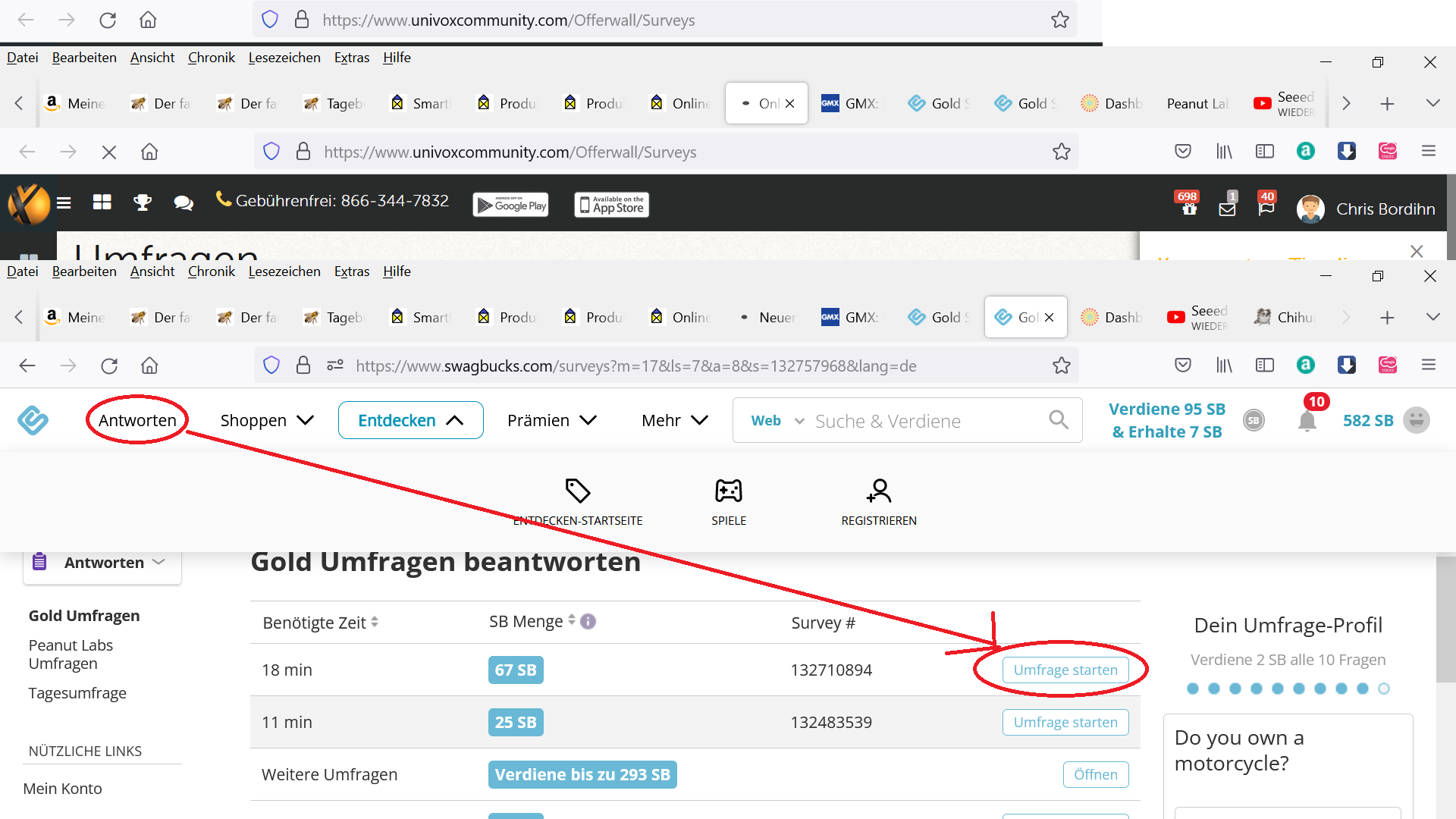Open Lesezeichen menu in the front window
Screen dimensions: 1456x819
click(284, 271)
